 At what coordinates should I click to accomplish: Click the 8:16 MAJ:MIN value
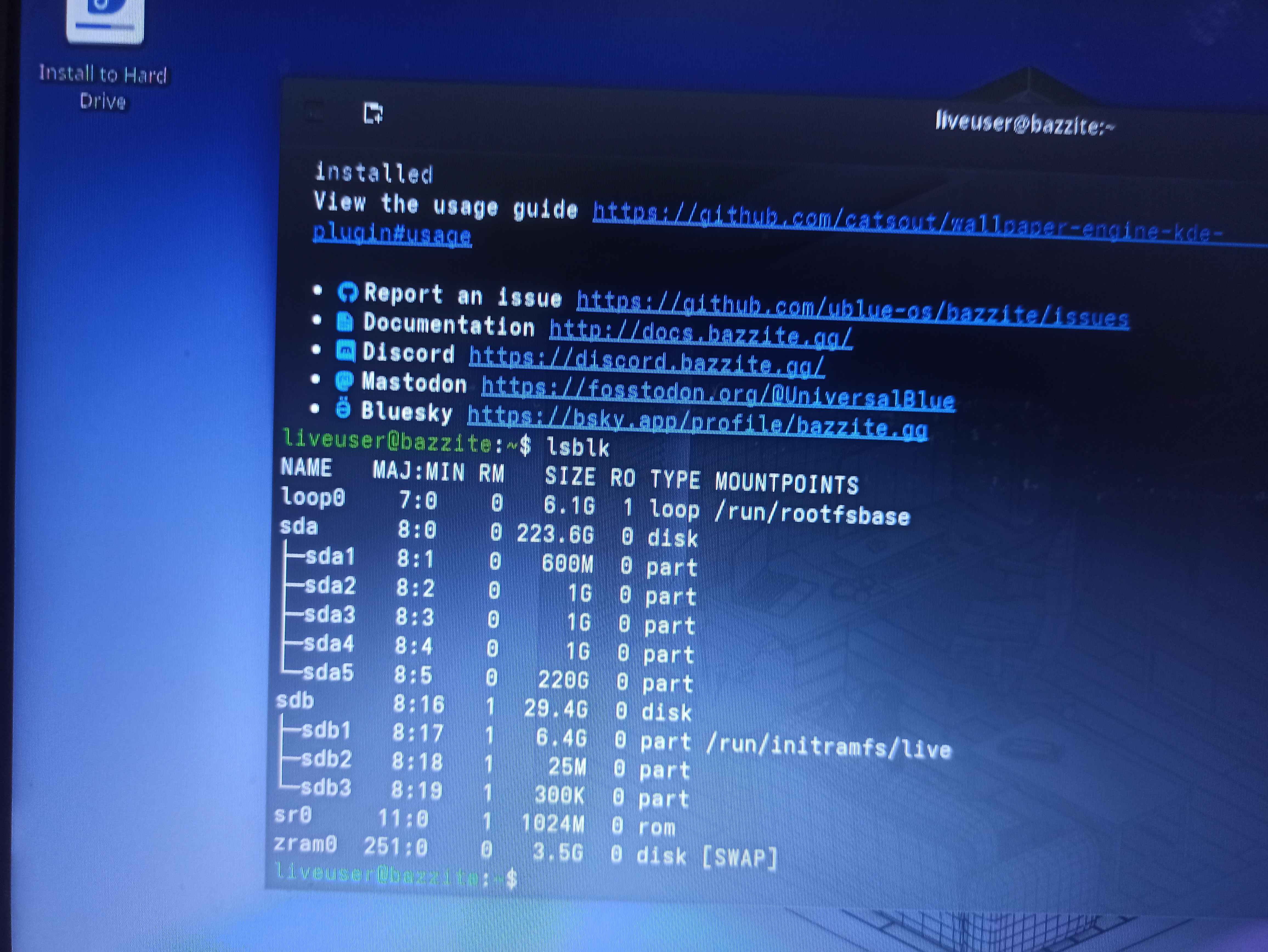[418, 703]
